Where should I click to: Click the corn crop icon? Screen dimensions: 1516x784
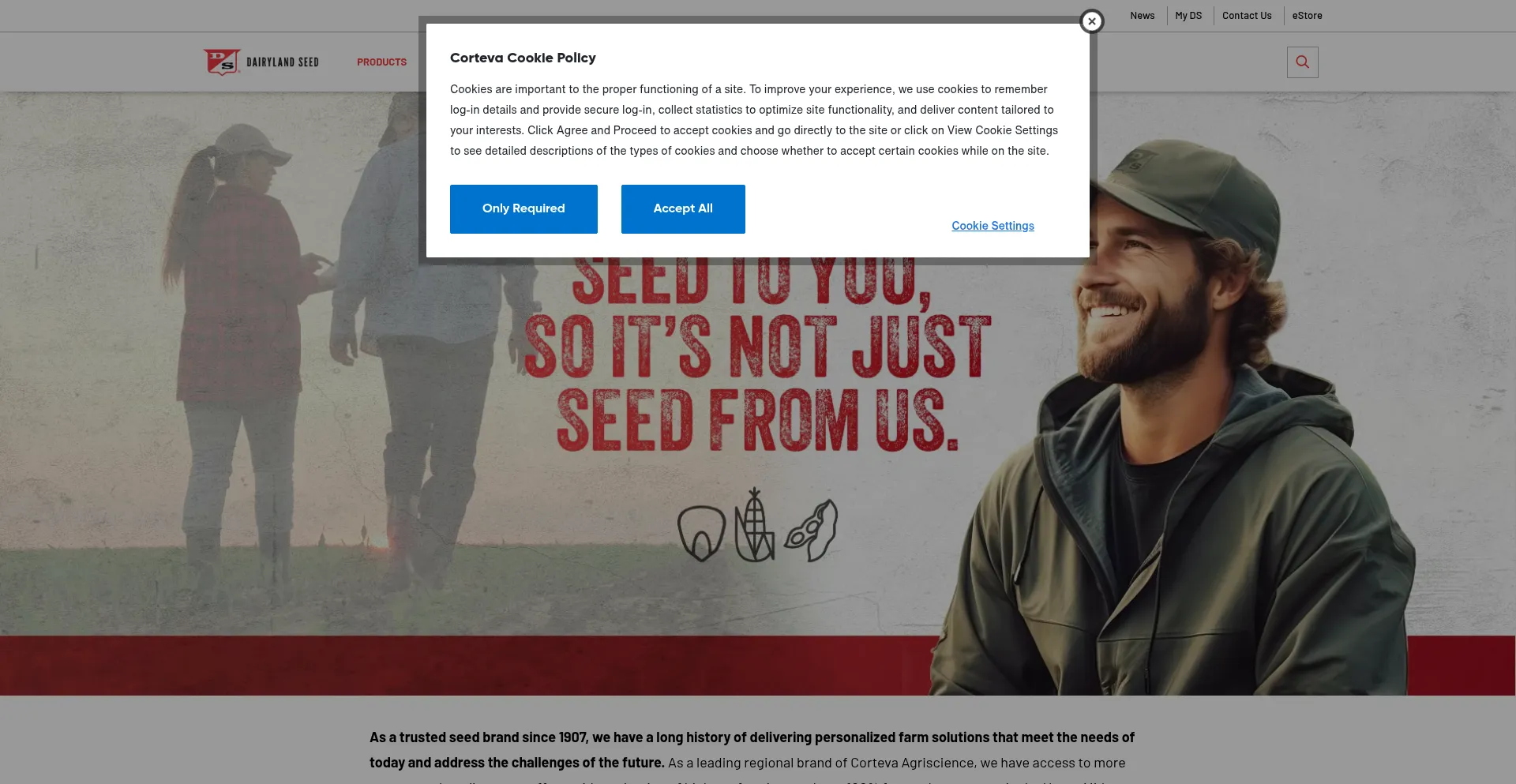(754, 524)
